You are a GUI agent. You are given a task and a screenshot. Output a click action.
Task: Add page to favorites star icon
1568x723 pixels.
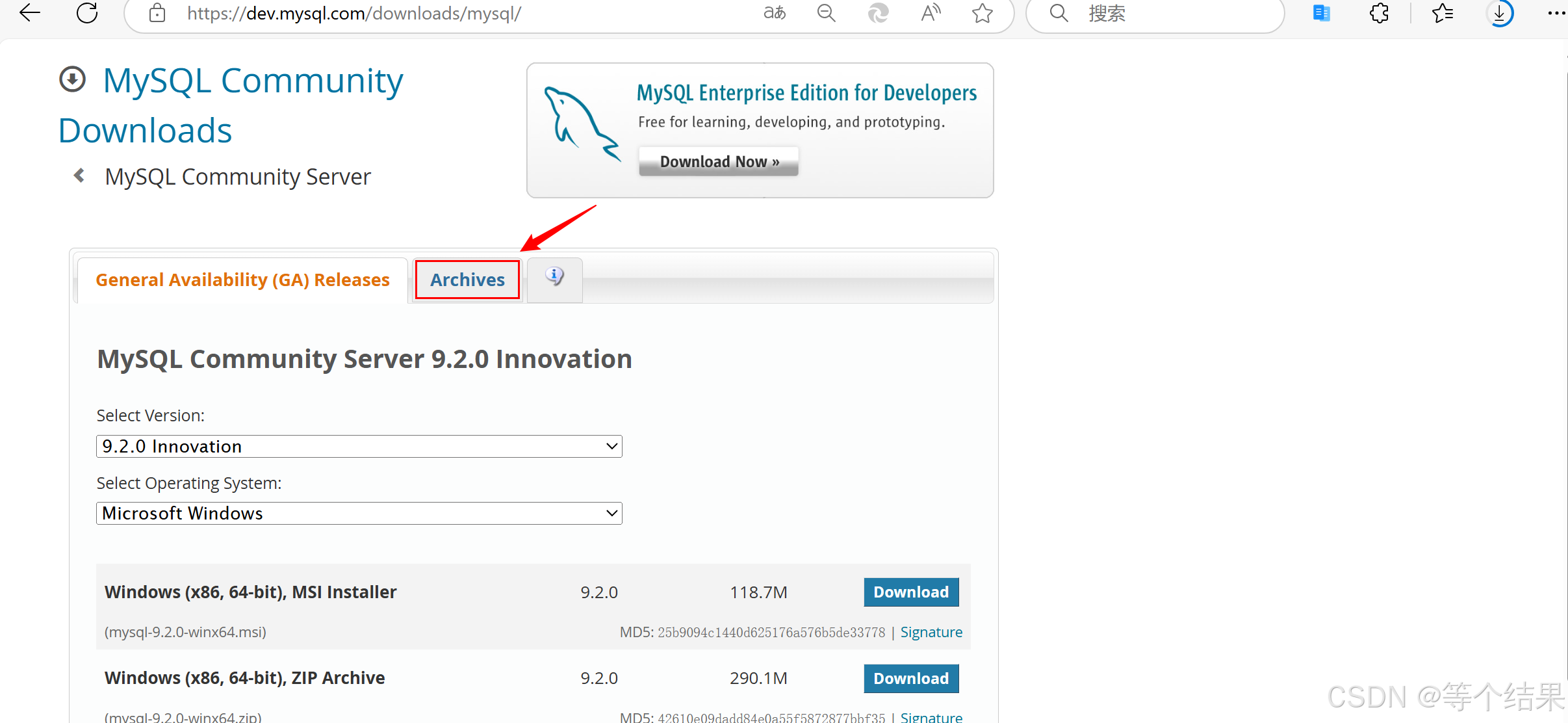tap(983, 13)
